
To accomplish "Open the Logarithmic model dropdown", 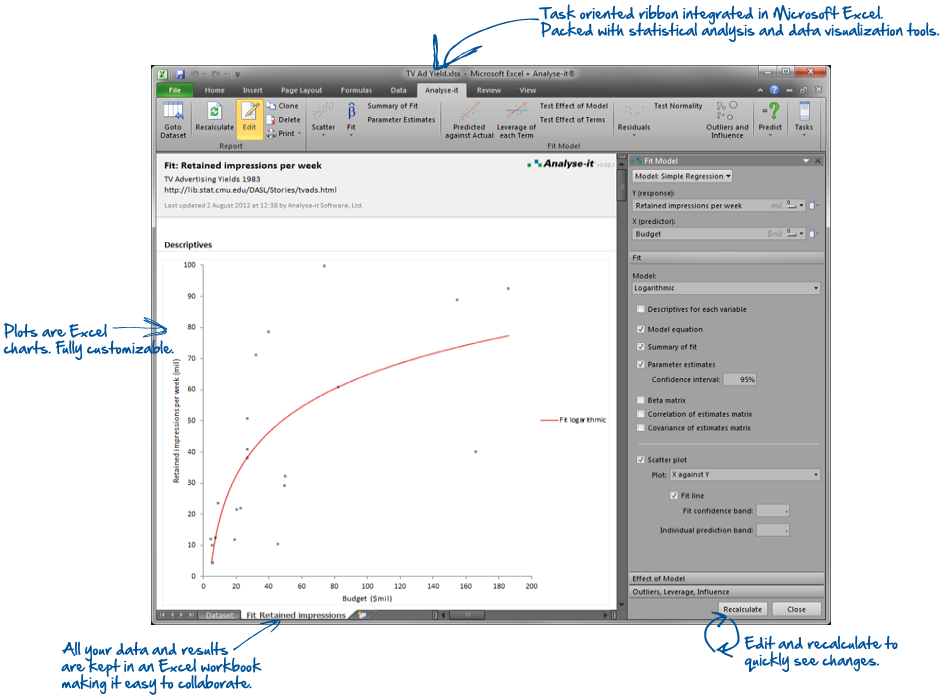I will [726, 288].
